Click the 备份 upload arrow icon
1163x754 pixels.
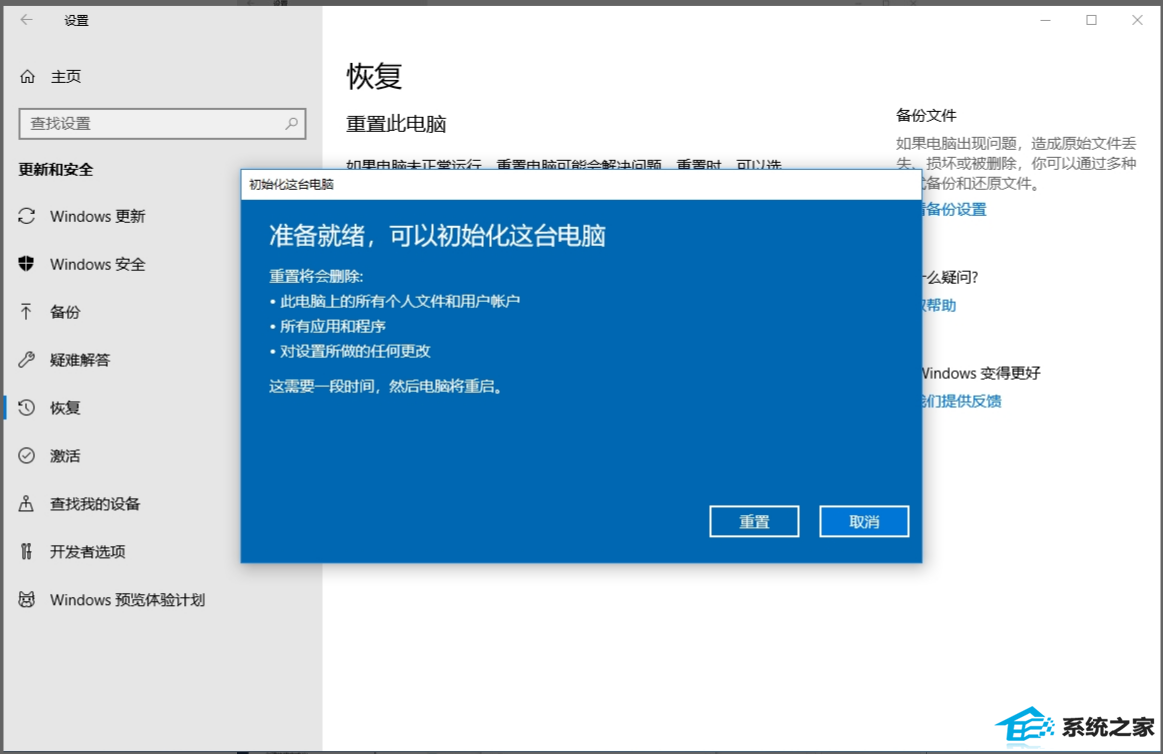pos(27,311)
